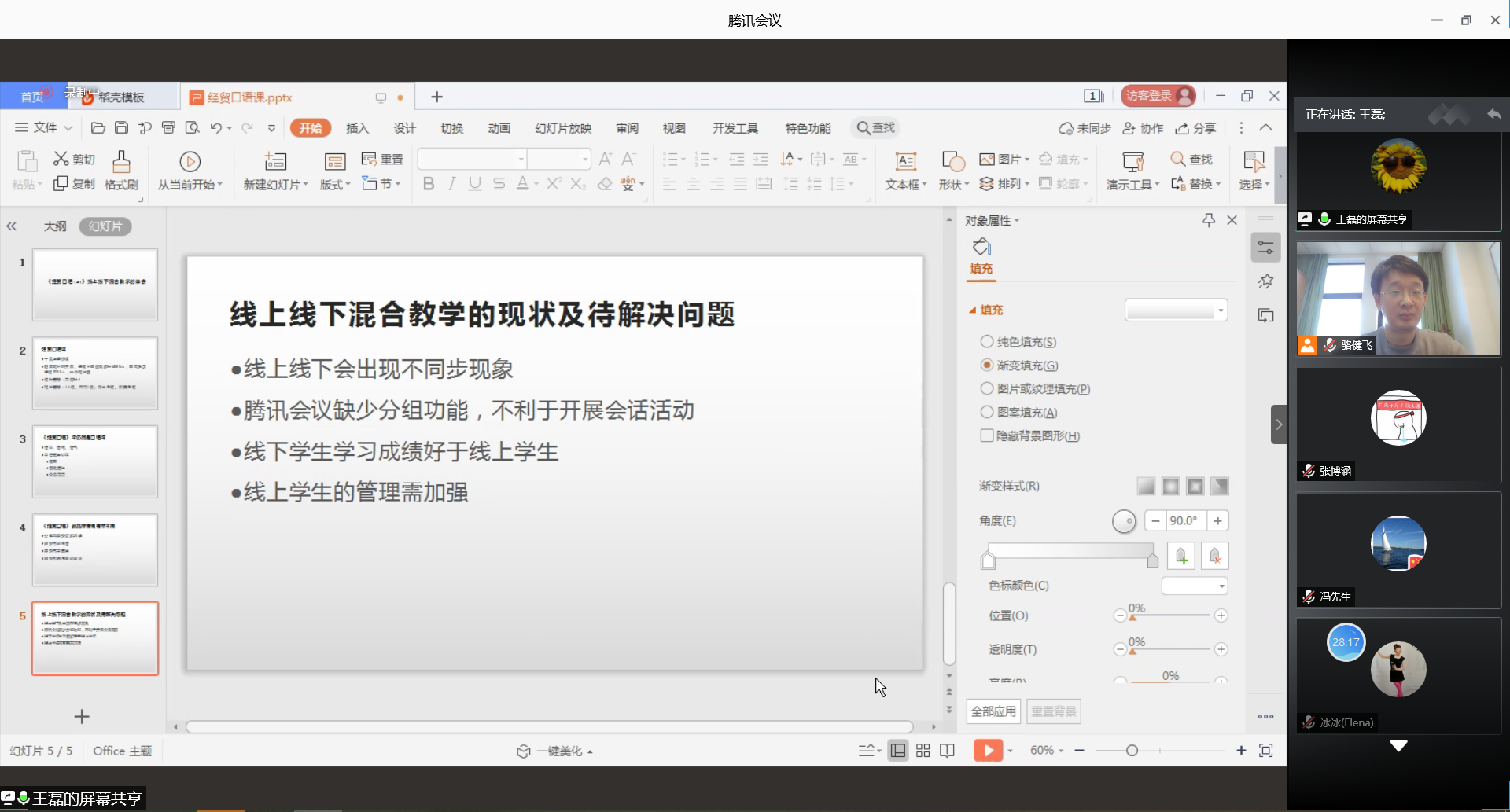Start slideshow from current slide icon
Screen dimensions: 1510x812
pyautogui.click(x=190, y=162)
